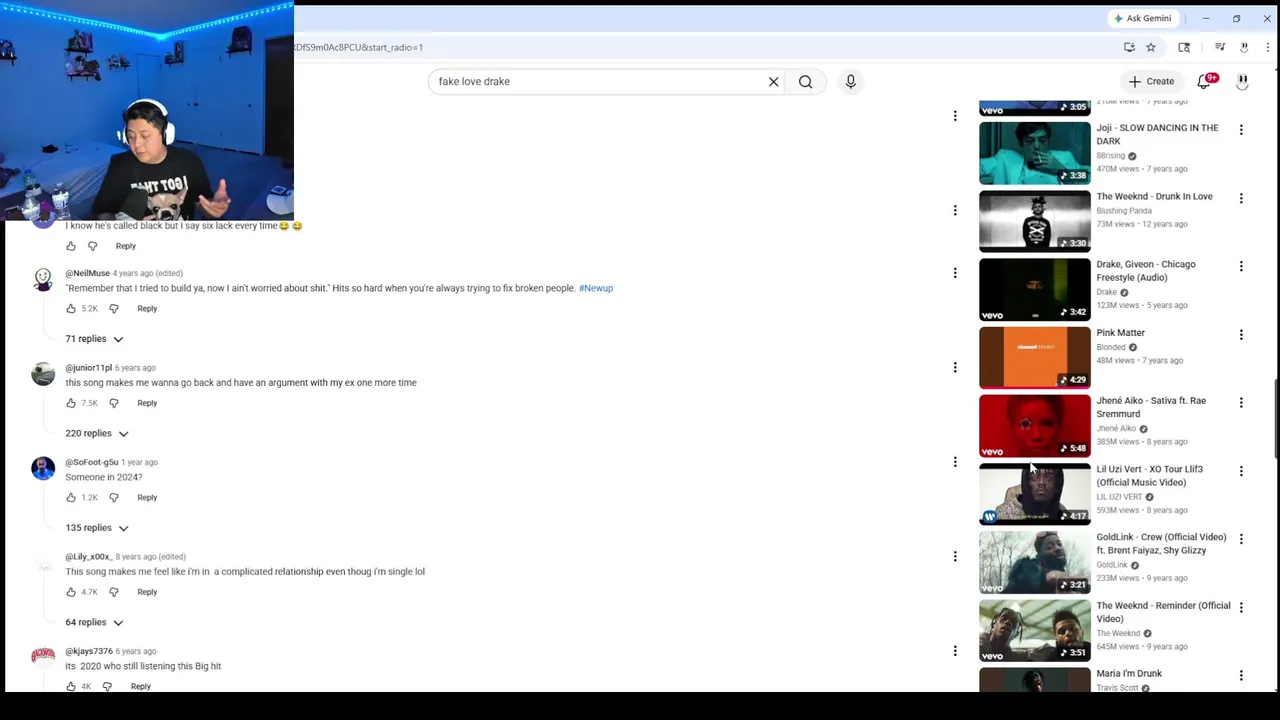Open the notifications bell
Image resolution: width=1280 pixels, height=720 pixels.
pos(1204,82)
